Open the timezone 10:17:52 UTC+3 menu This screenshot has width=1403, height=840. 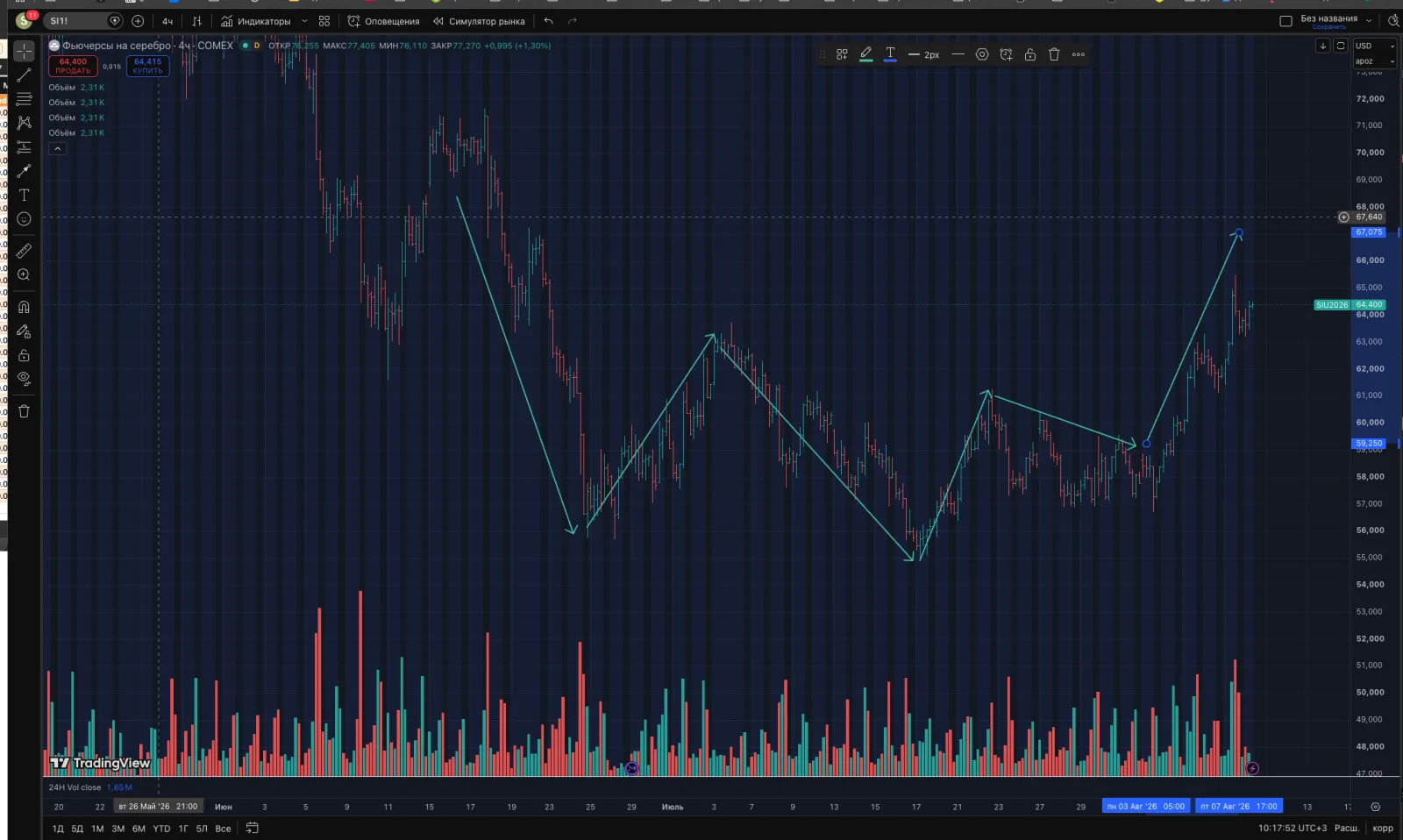(x=1293, y=829)
